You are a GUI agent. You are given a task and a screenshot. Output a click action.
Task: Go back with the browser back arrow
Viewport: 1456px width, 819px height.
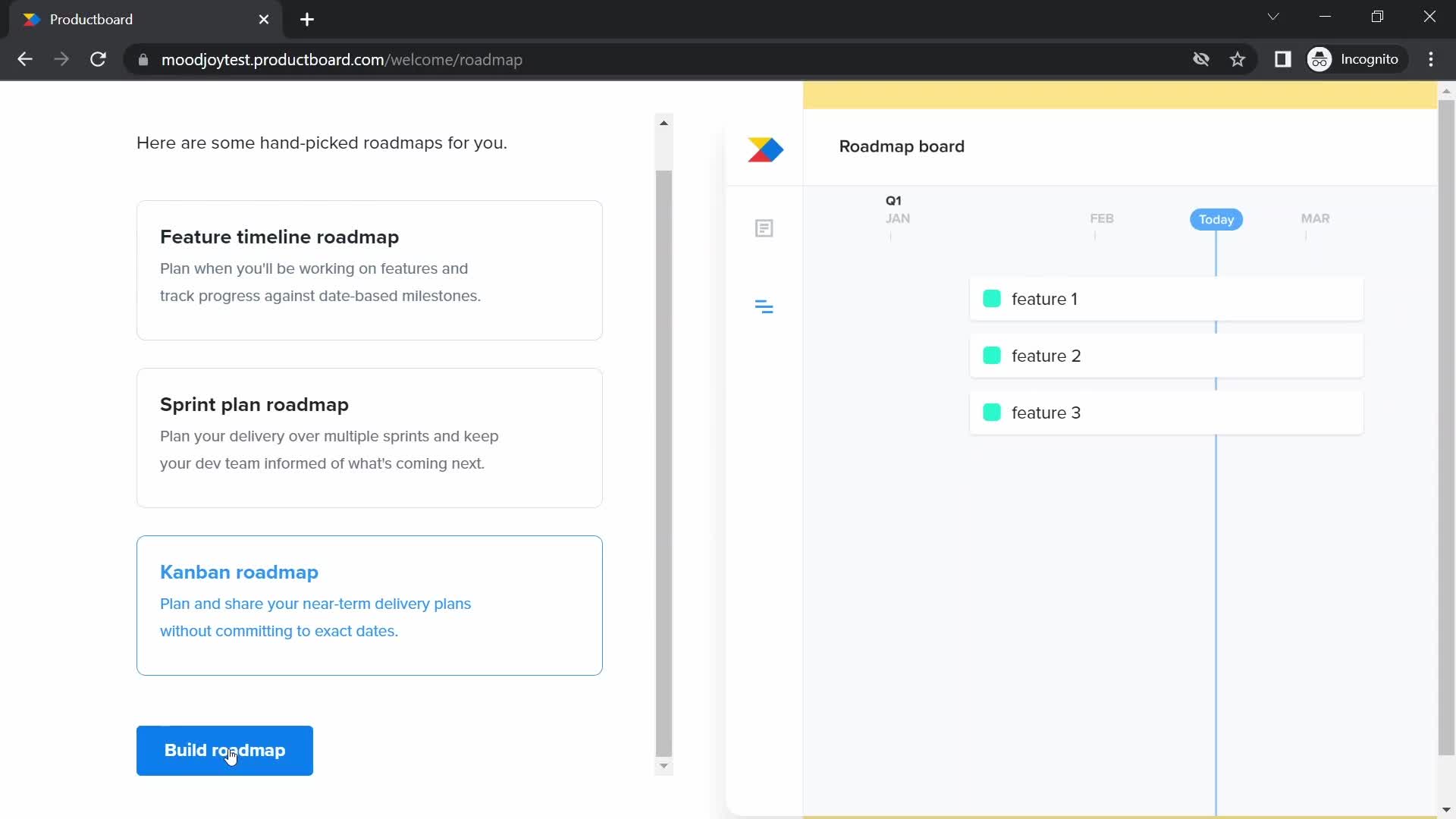[25, 59]
